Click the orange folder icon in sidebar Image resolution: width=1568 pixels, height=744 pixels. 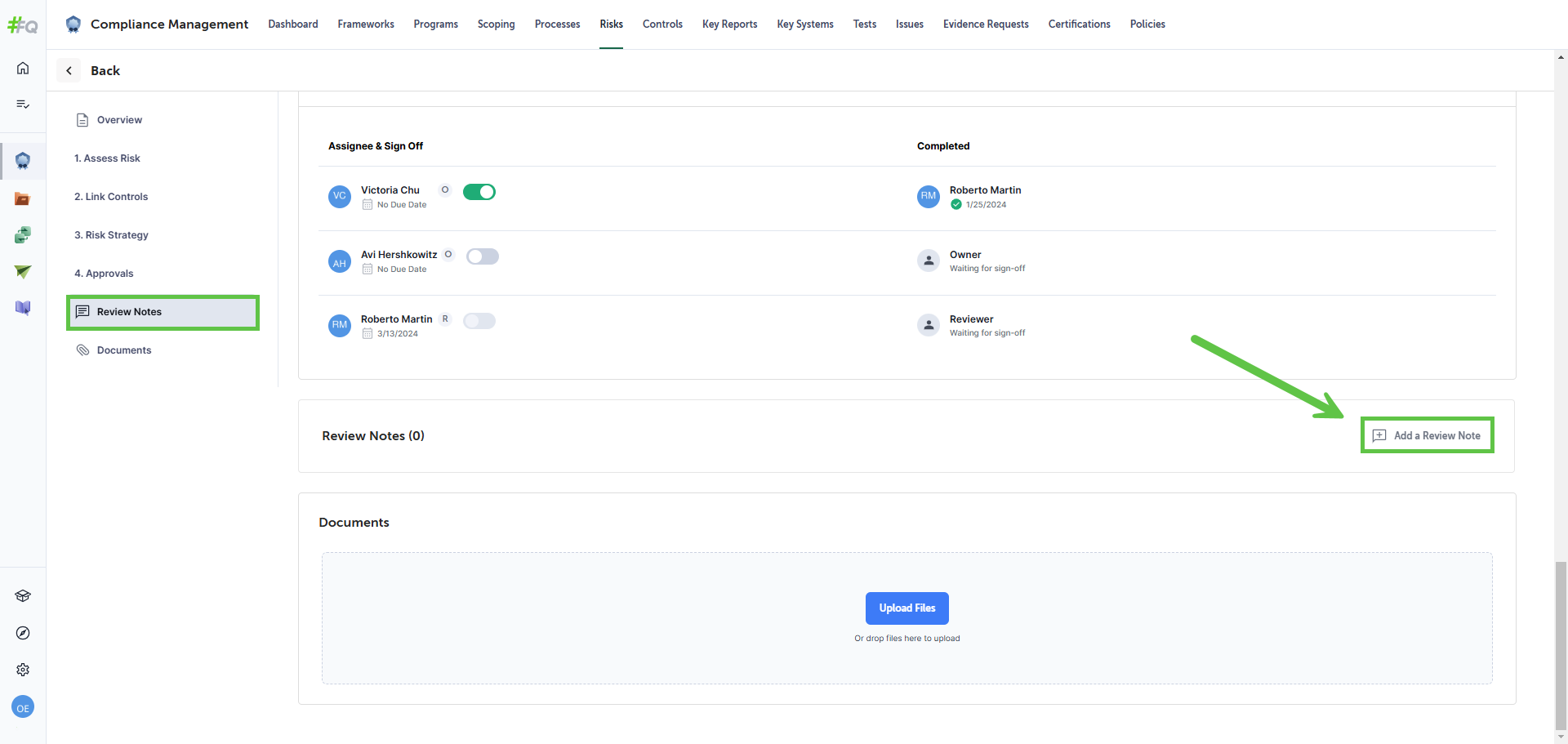23,198
